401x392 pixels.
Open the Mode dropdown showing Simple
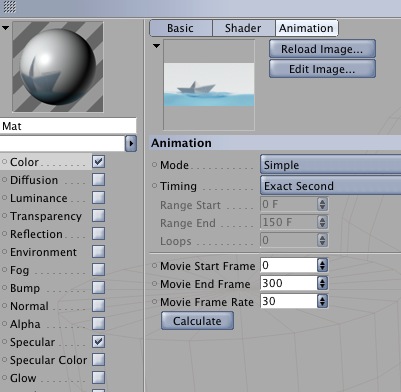pyautogui.click(x=331, y=165)
